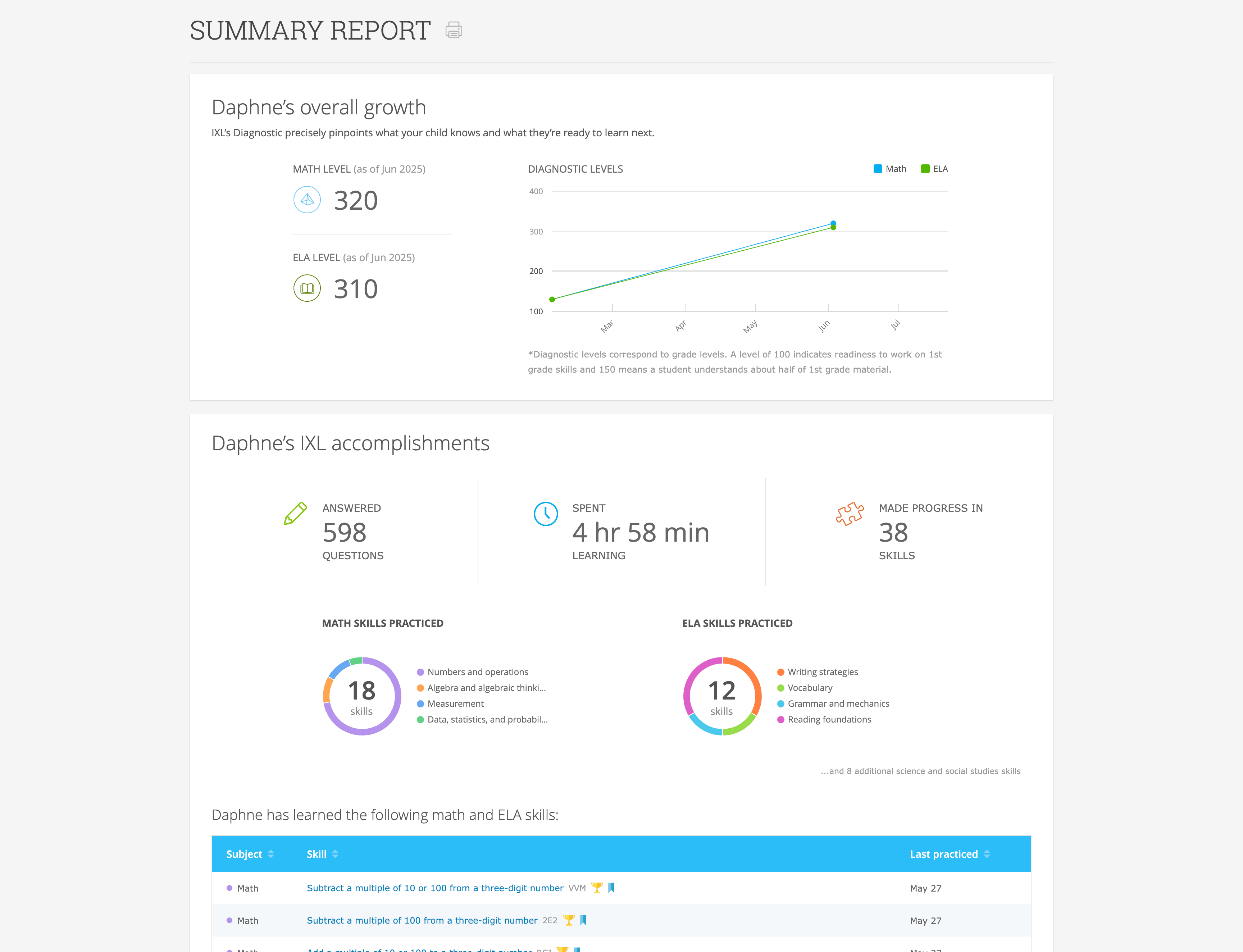Image resolution: width=1243 pixels, height=952 pixels.
Task: Click the Diagnostic Levels chart title
Action: point(575,169)
